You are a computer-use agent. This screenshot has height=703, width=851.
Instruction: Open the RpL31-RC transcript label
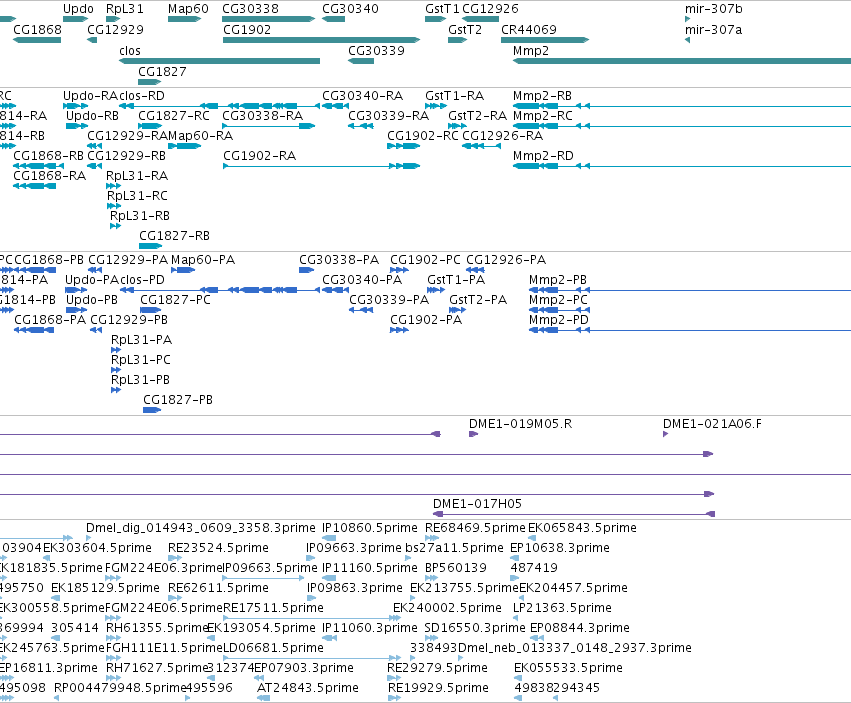tap(137, 195)
